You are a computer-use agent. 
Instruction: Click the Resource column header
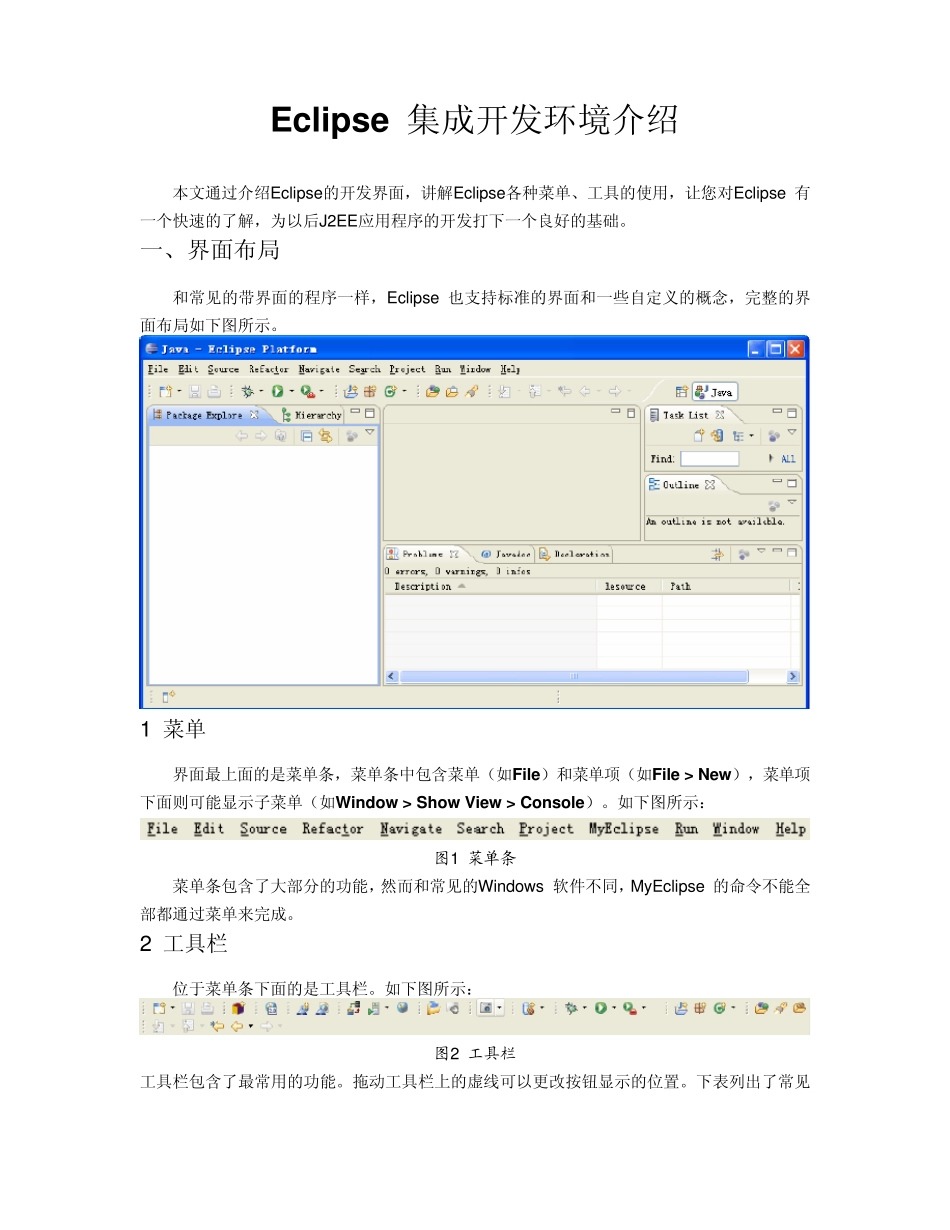click(x=630, y=587)
